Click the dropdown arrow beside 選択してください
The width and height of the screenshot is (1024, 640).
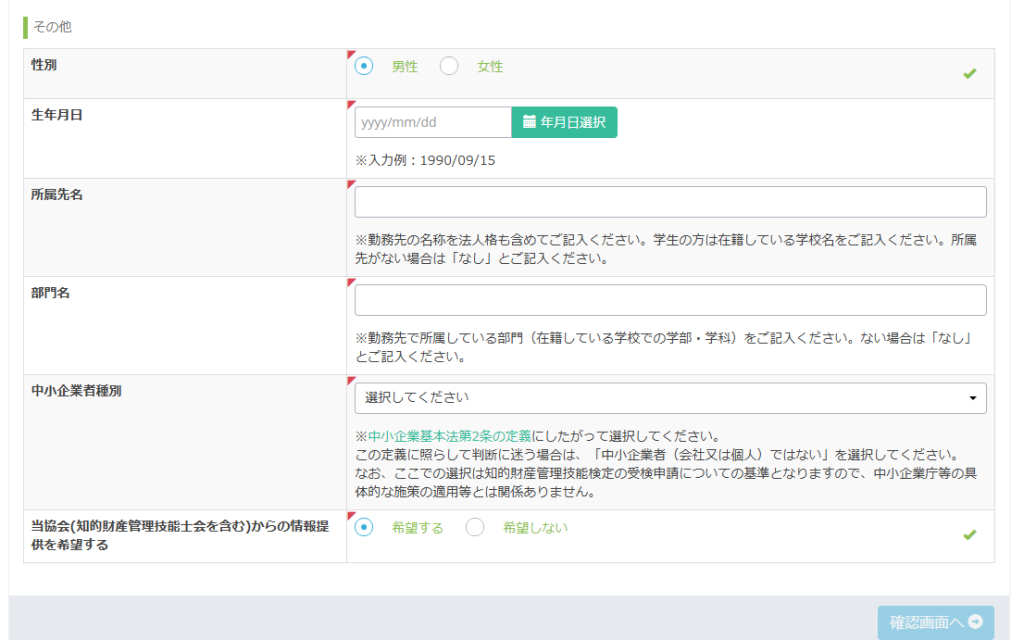pyautogui.click(x=973, y=398)
